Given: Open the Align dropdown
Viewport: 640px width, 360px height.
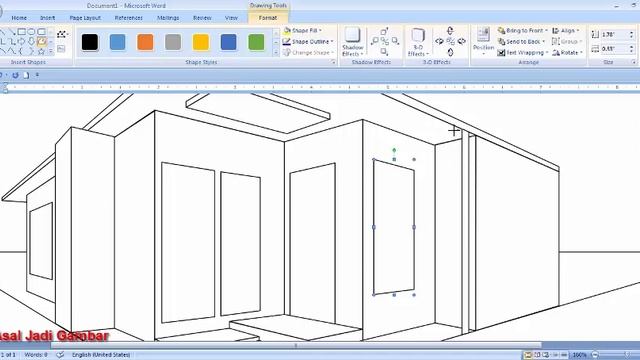Looking at the screenshot, I should tap(566, 31).
